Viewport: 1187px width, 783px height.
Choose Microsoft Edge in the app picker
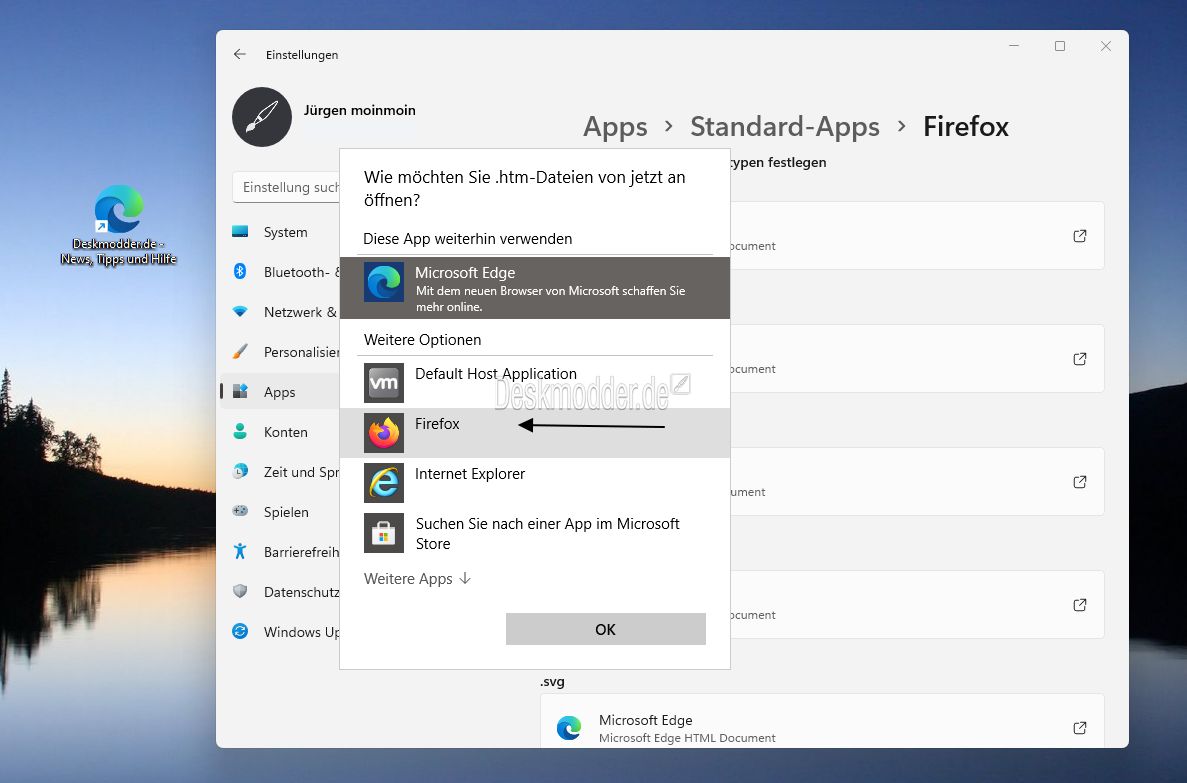click(534, 288)
